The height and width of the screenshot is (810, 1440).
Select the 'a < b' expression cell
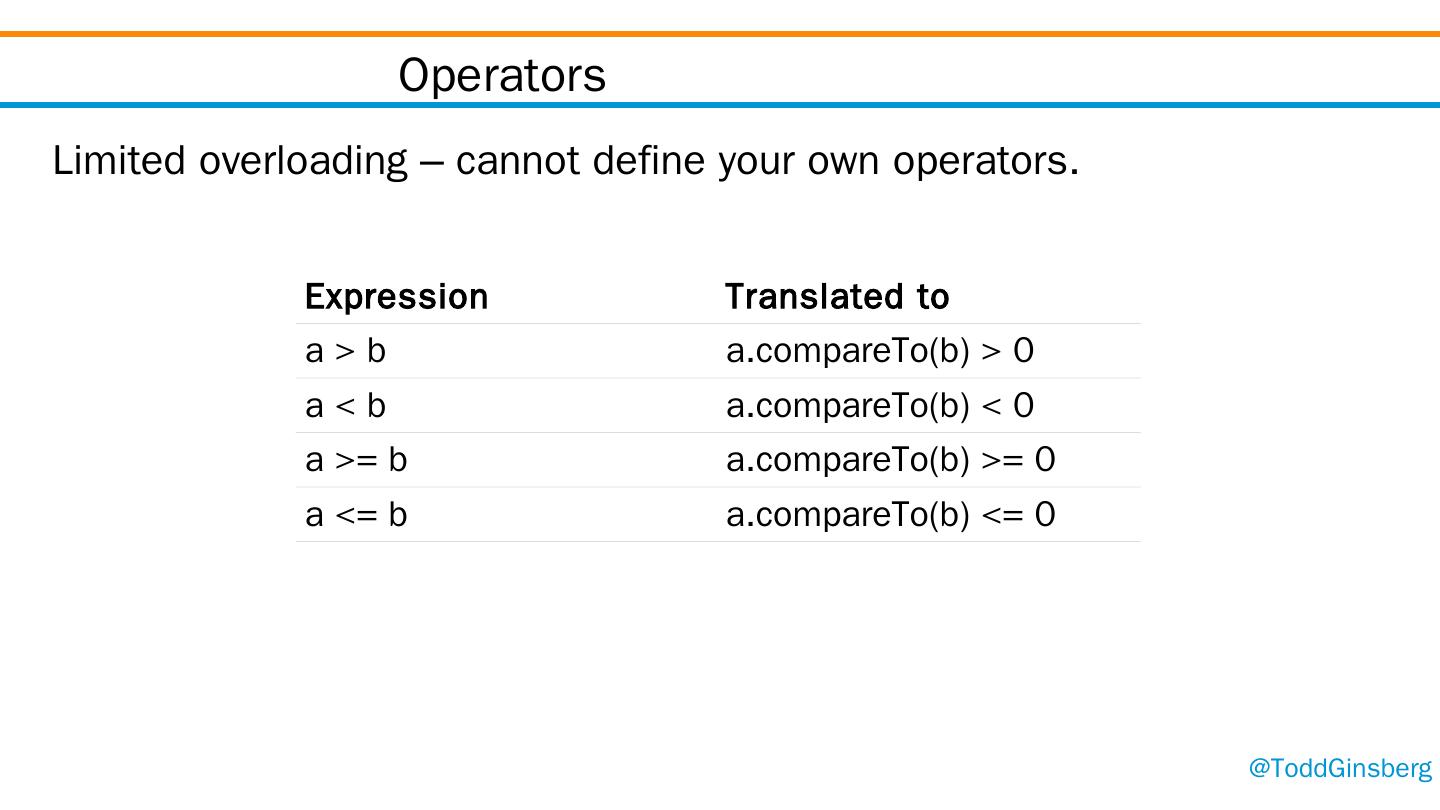[x=345, y=406]
